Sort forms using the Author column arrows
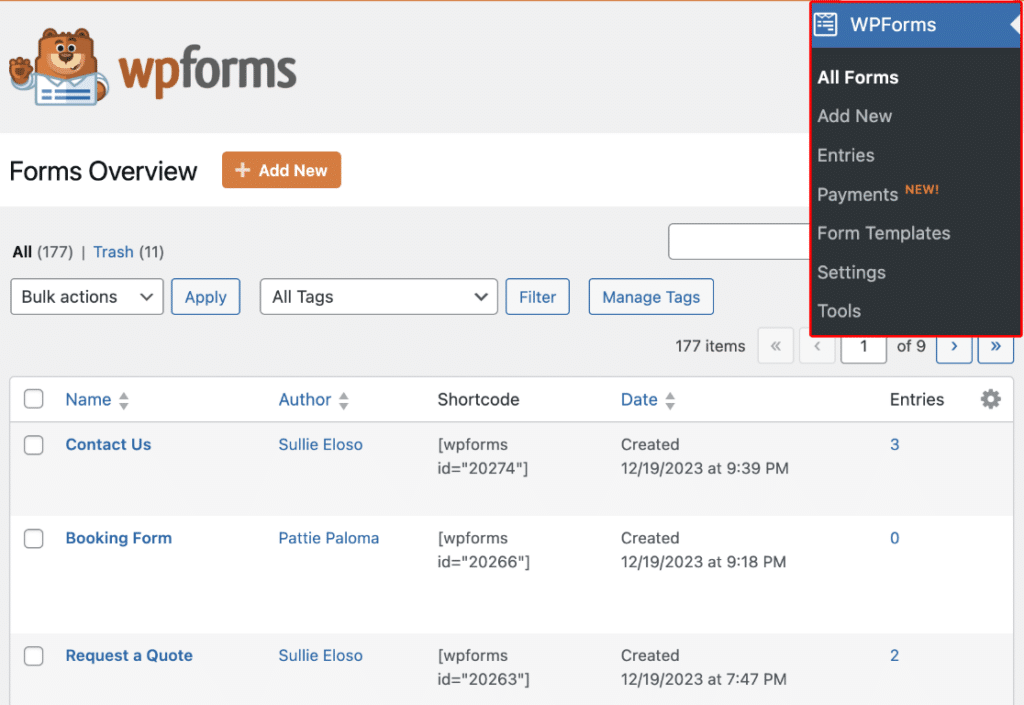1024x705 pixels. (x=344, y=399)
